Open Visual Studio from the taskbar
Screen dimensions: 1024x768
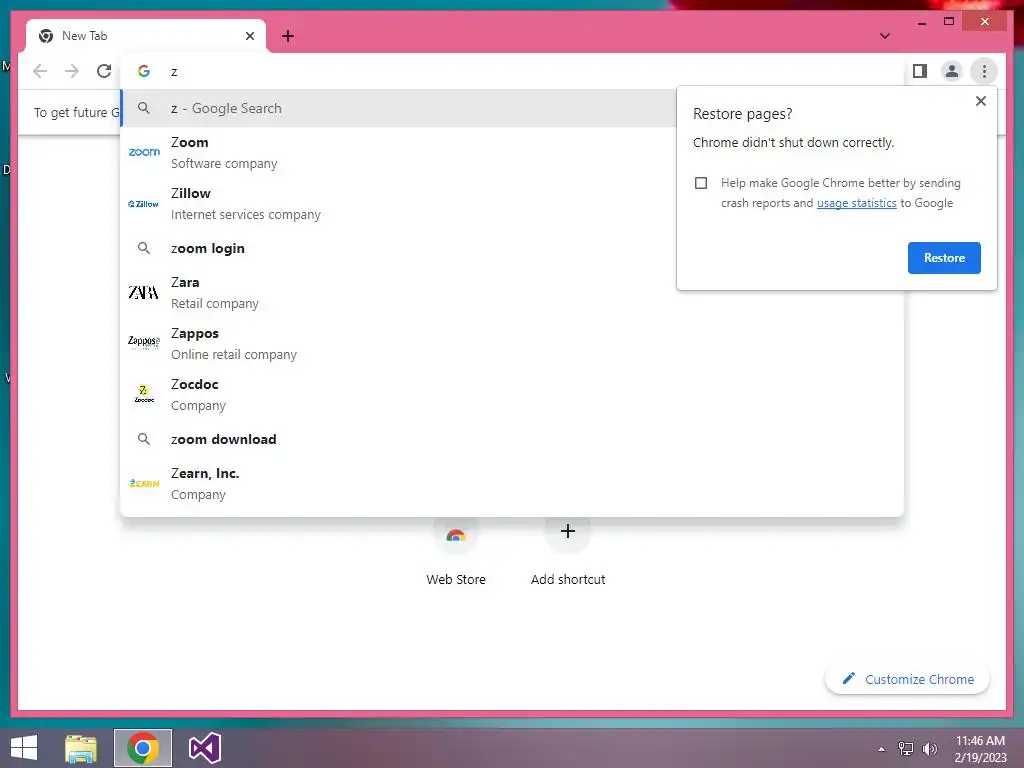204,748
